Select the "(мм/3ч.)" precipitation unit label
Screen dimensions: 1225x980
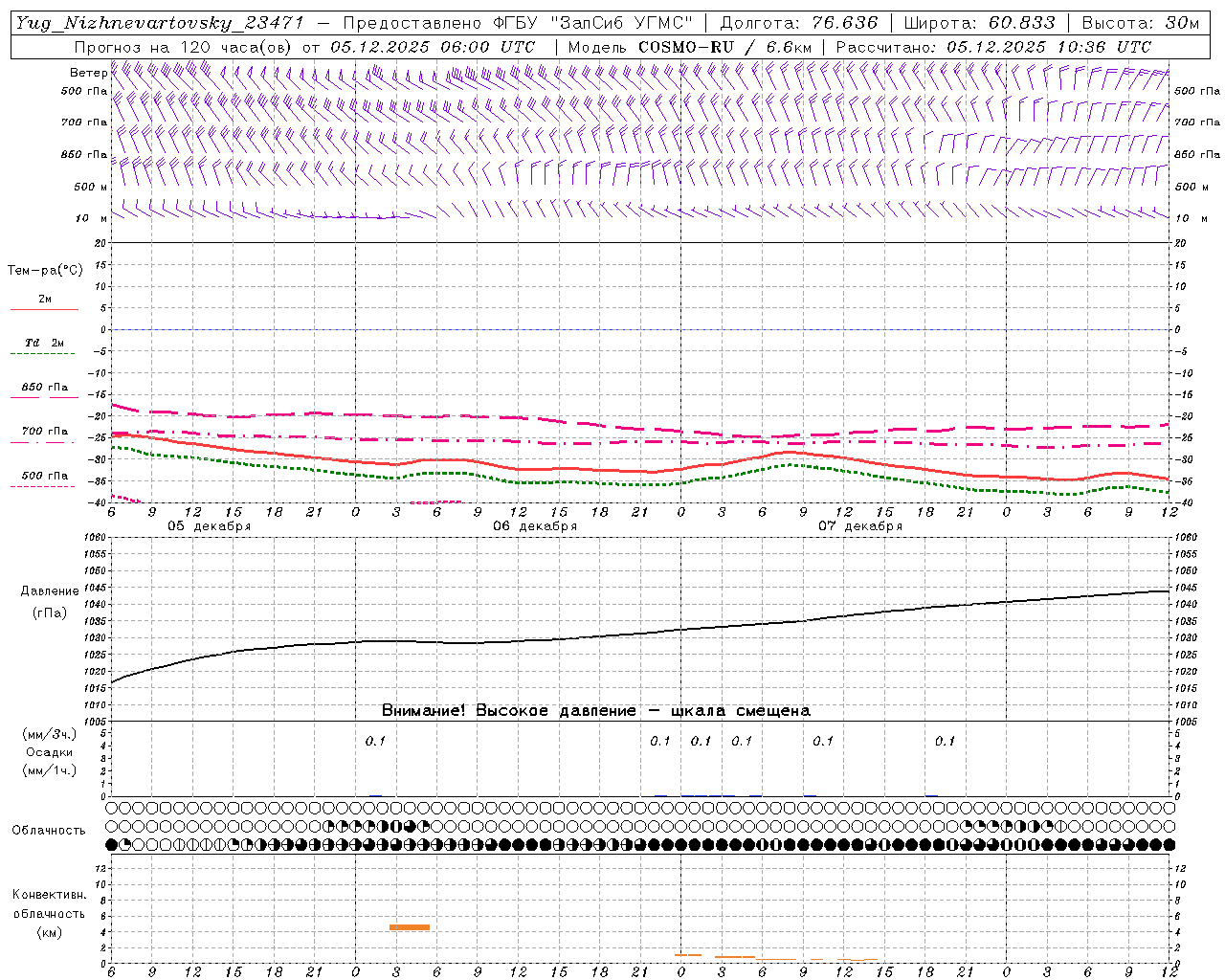(x=50, y=734)
